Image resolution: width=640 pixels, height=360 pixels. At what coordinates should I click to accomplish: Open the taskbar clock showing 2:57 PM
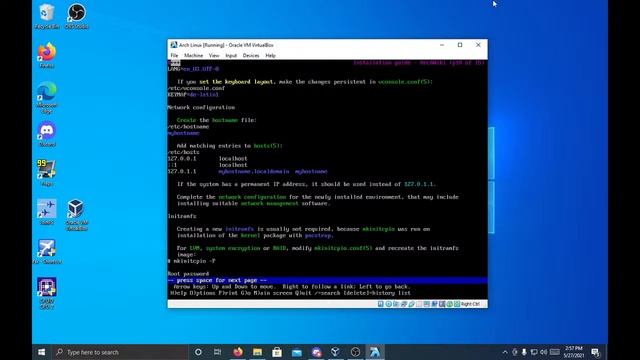573,352
